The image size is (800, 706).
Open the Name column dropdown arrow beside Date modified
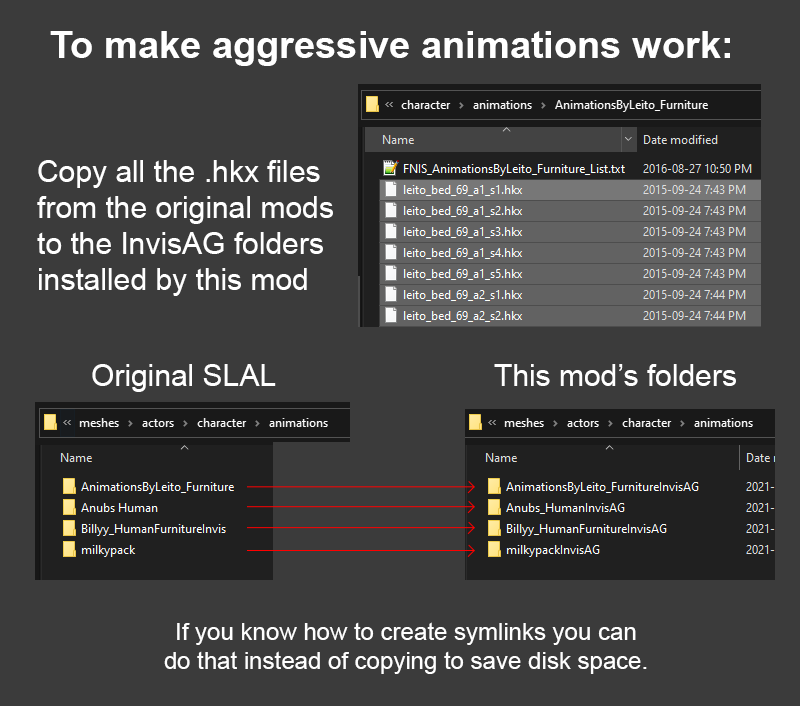[x=629, y=139]
